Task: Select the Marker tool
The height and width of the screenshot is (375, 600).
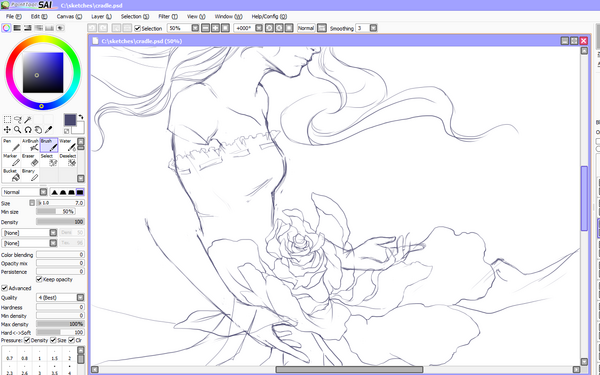Action: tap(11, 160)
